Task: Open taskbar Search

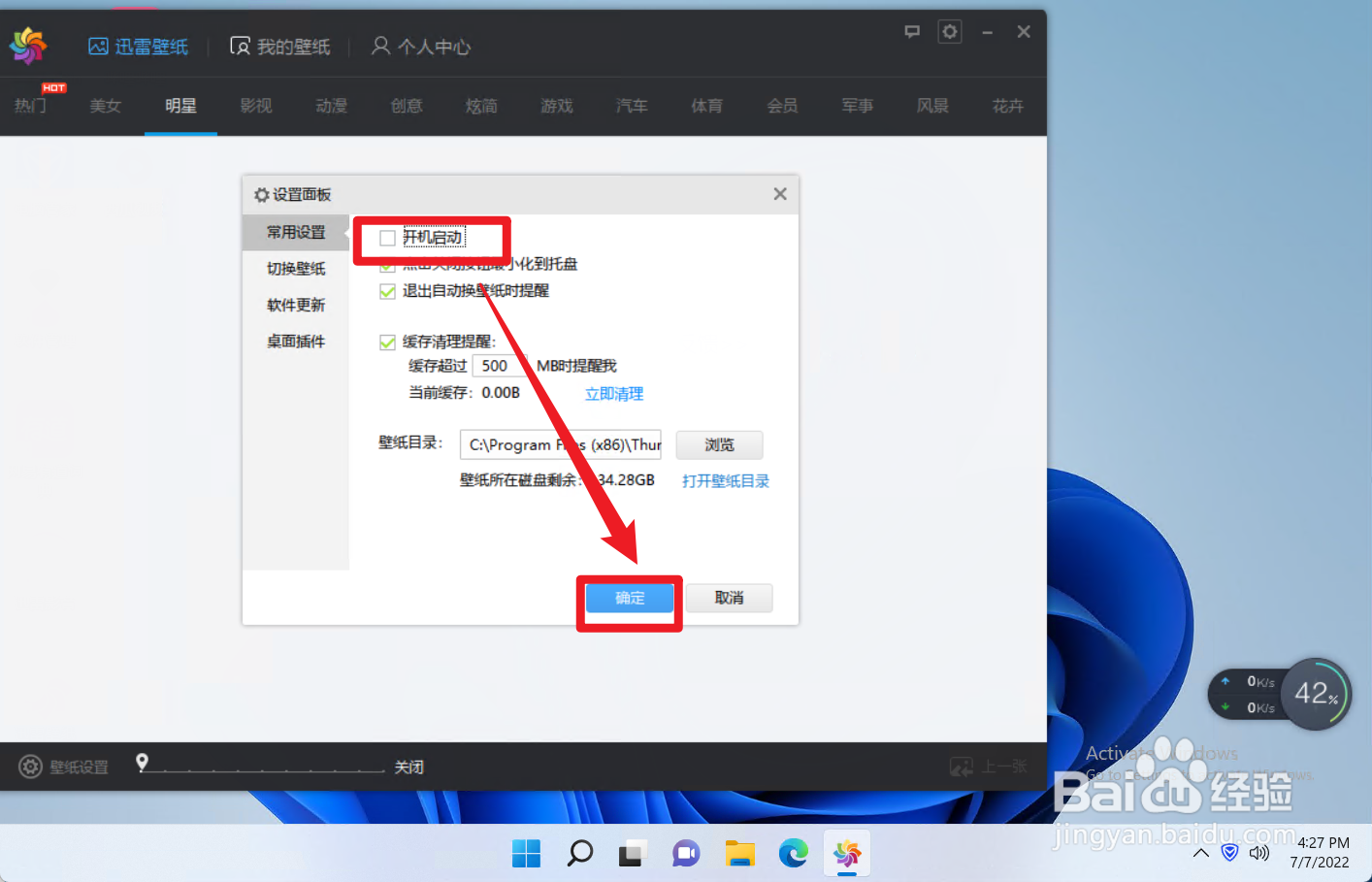Action: (x=580, y=854)
